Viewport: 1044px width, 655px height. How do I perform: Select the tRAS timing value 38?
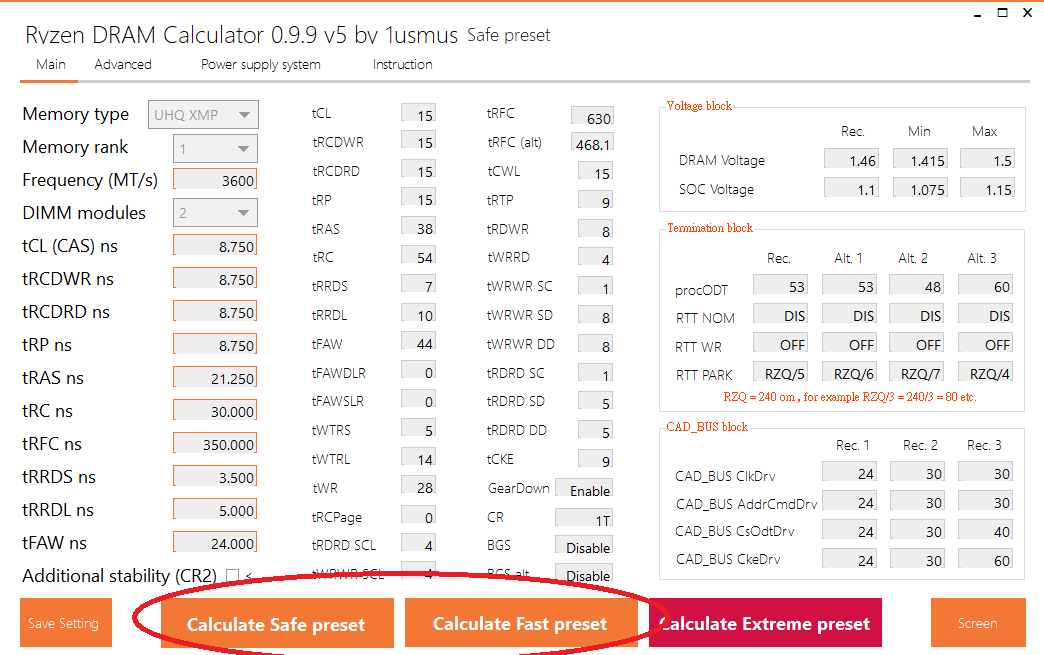point(419,228)
